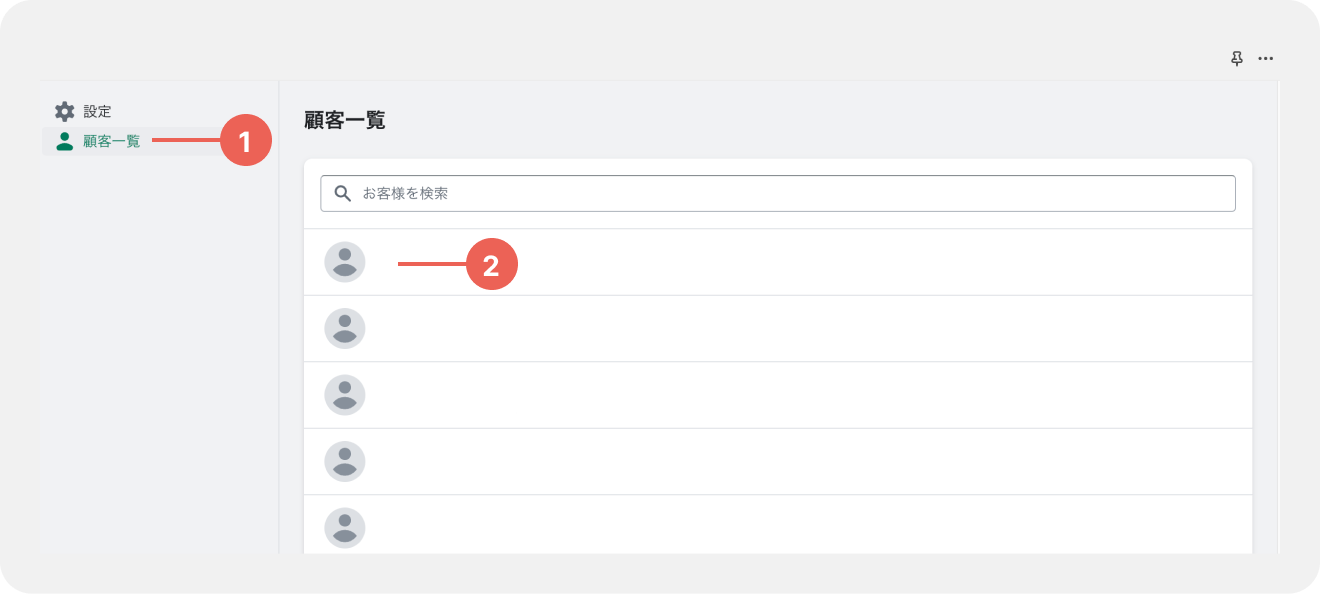Click the pin icon at top right

pos(1237,59)
